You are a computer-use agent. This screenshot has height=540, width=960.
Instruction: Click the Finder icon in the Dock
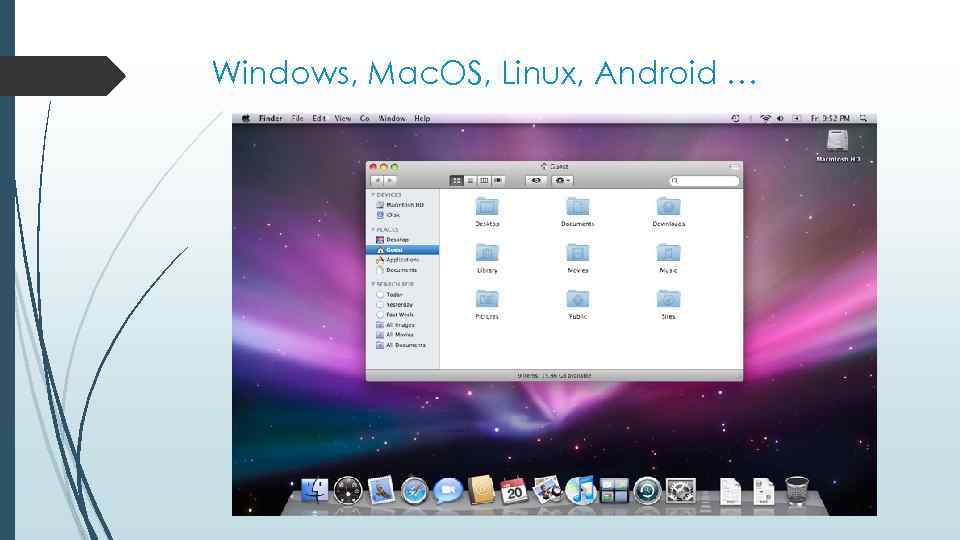click(315, 490)
